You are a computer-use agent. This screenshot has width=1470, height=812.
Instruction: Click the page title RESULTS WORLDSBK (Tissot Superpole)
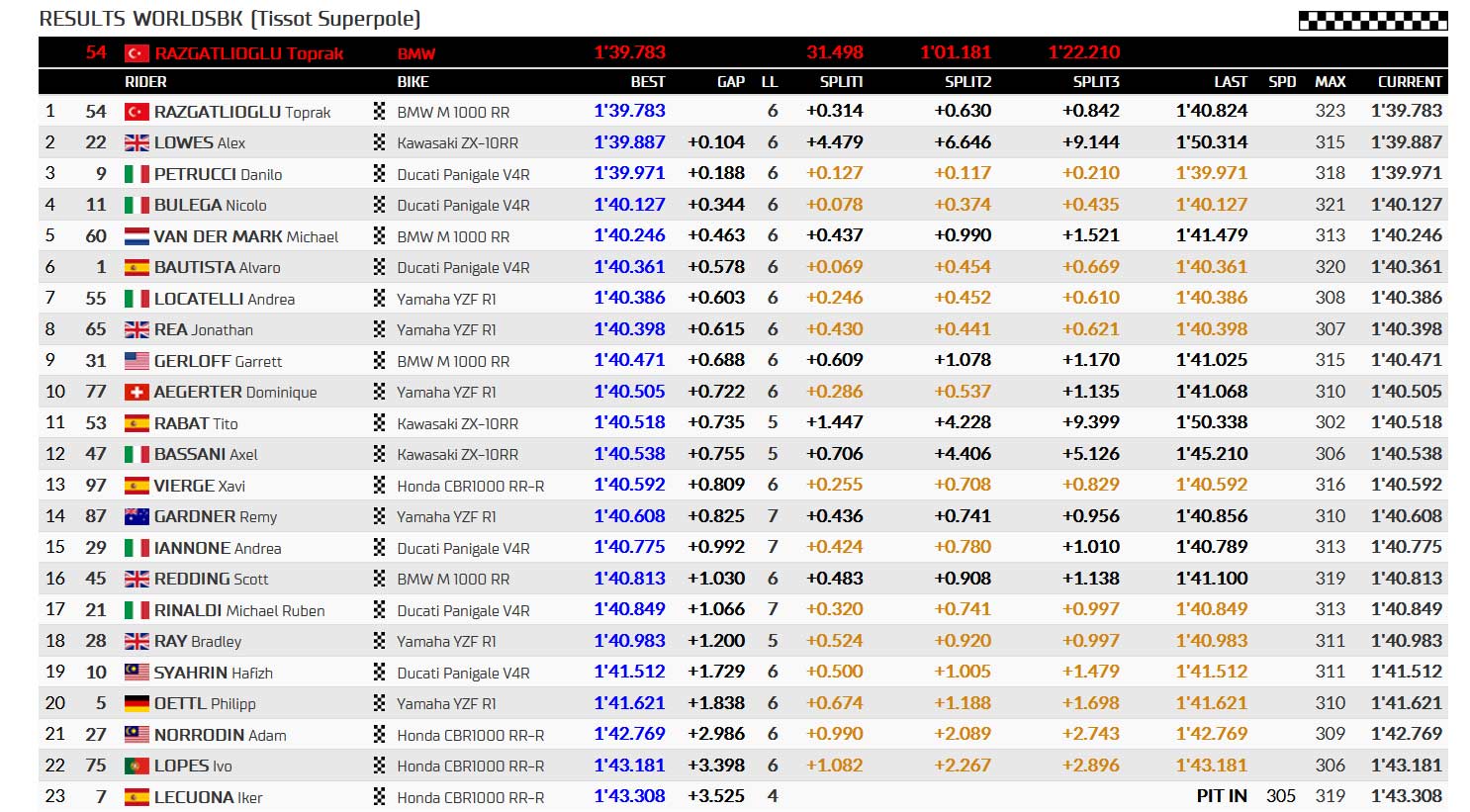[x=230, y=19]
